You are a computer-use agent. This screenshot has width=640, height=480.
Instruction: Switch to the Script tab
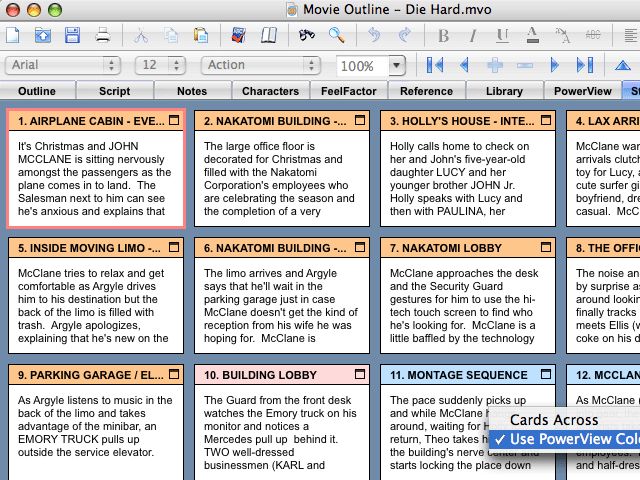pyautogui.click(x=115, y=91)
